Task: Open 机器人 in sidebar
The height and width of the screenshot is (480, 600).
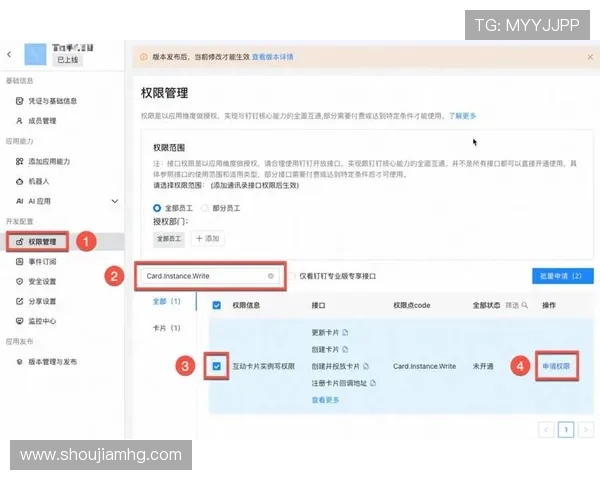Action: (32, 181)
